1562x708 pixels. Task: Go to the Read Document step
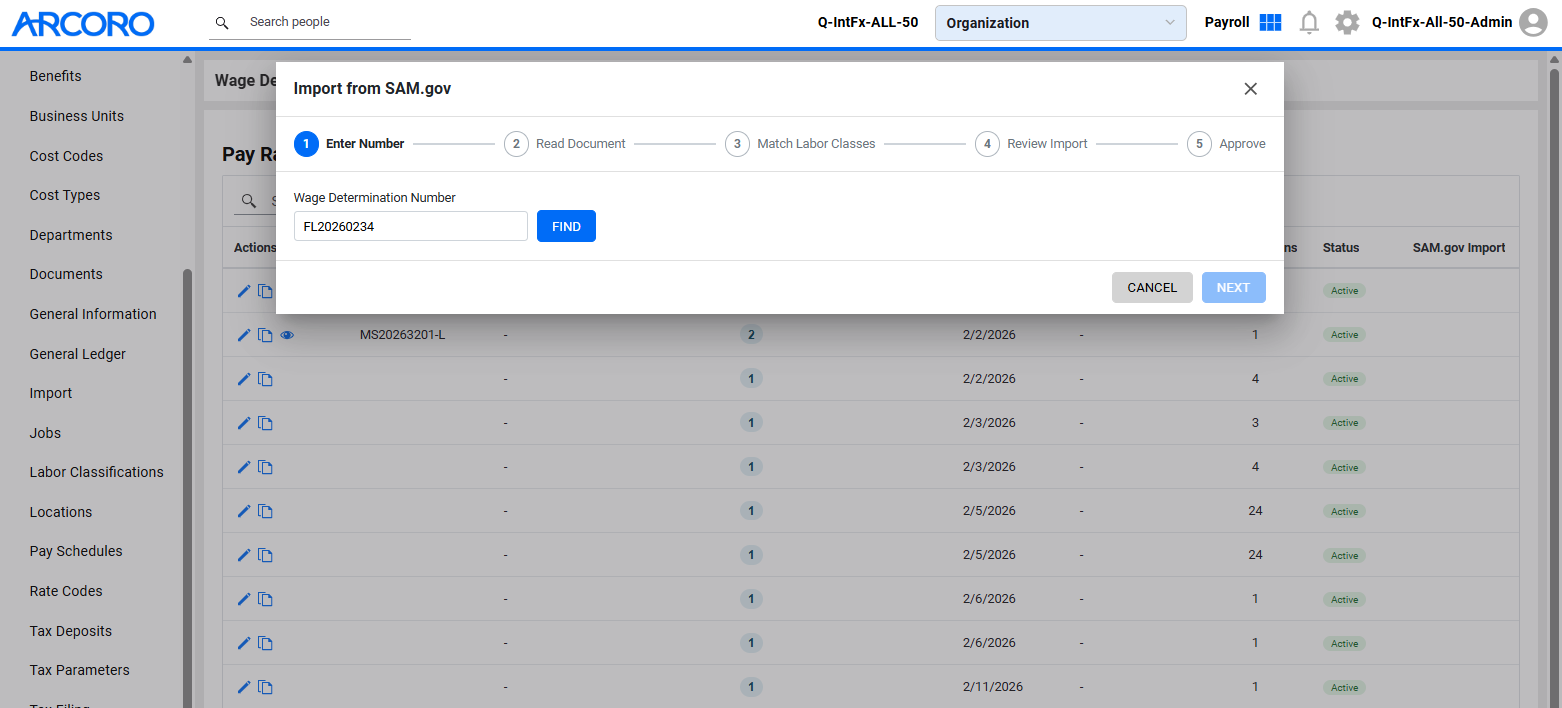point(565,144)
